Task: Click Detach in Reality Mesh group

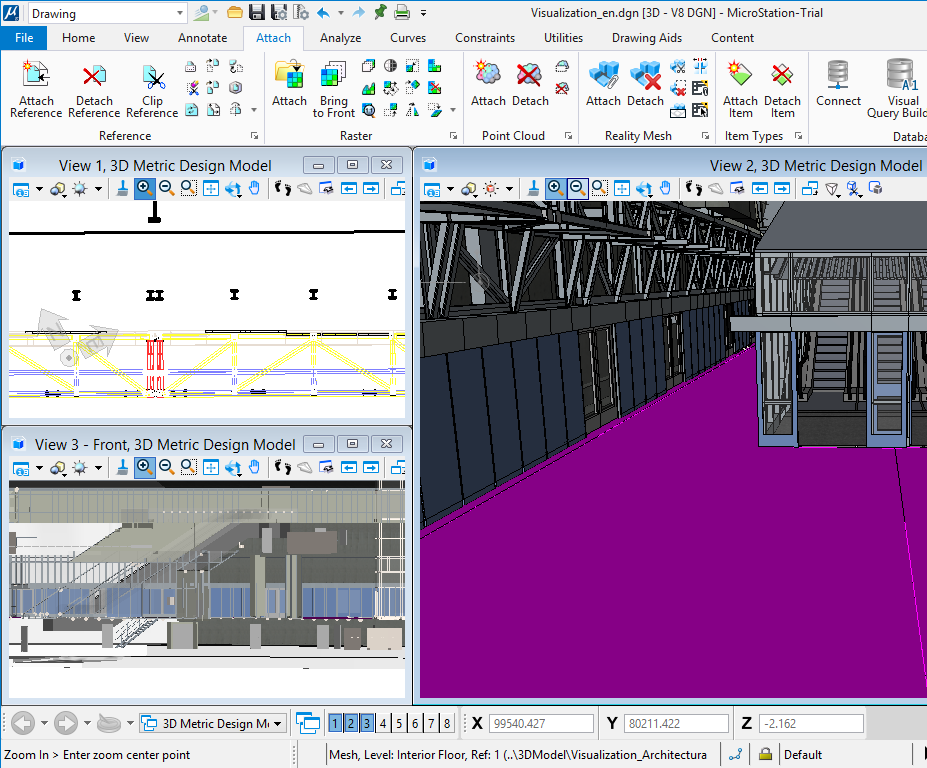Action: [x=645, y=83]
